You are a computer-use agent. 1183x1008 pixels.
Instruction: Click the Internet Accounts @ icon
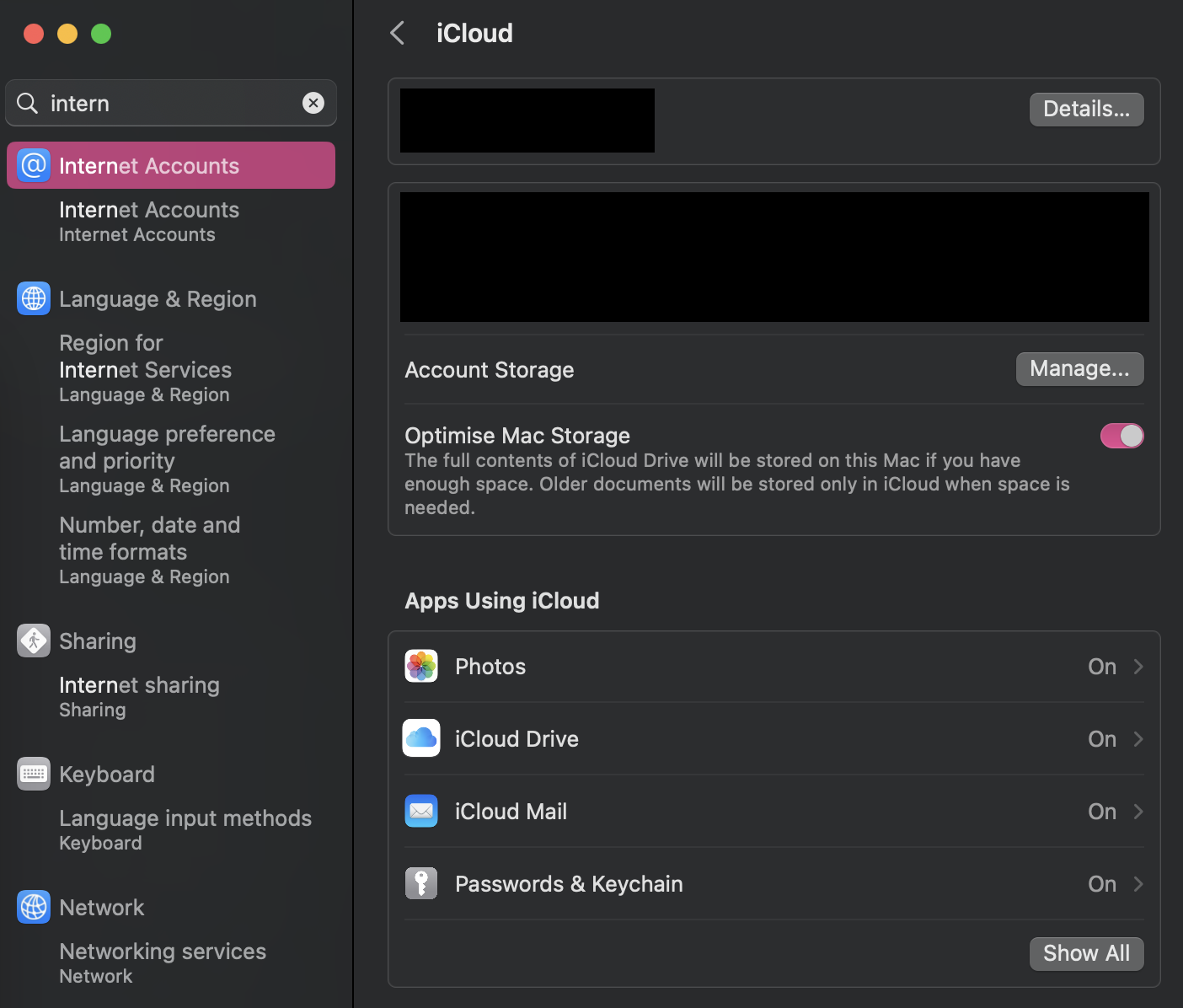[34, 165]
